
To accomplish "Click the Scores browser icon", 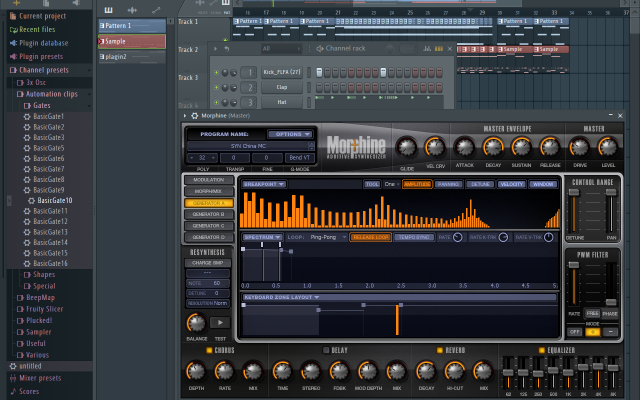I will pyautogui.click(x=13, y=391).
